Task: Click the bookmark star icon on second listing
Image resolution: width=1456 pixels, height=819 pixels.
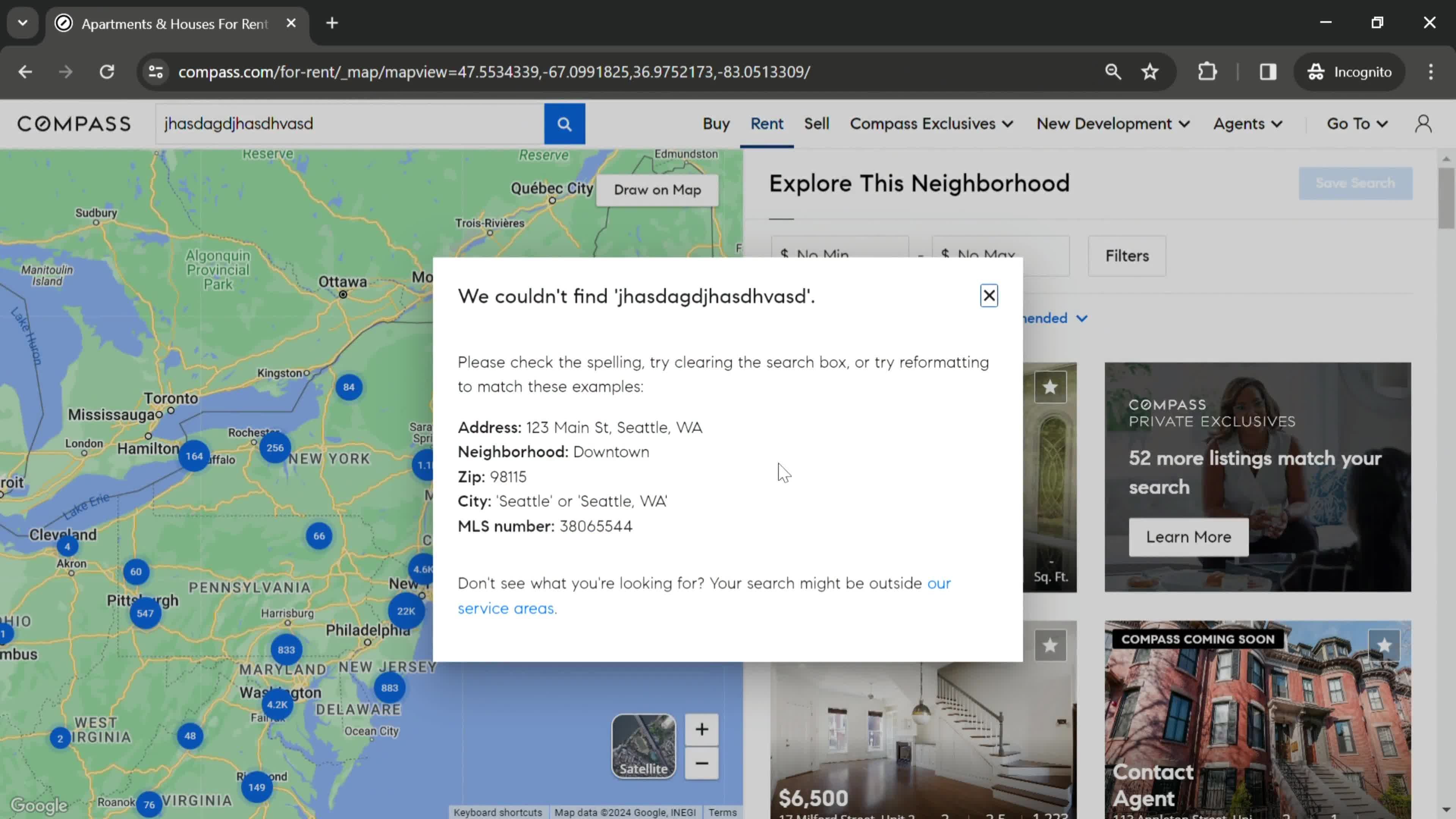Action: [1050, 645]
